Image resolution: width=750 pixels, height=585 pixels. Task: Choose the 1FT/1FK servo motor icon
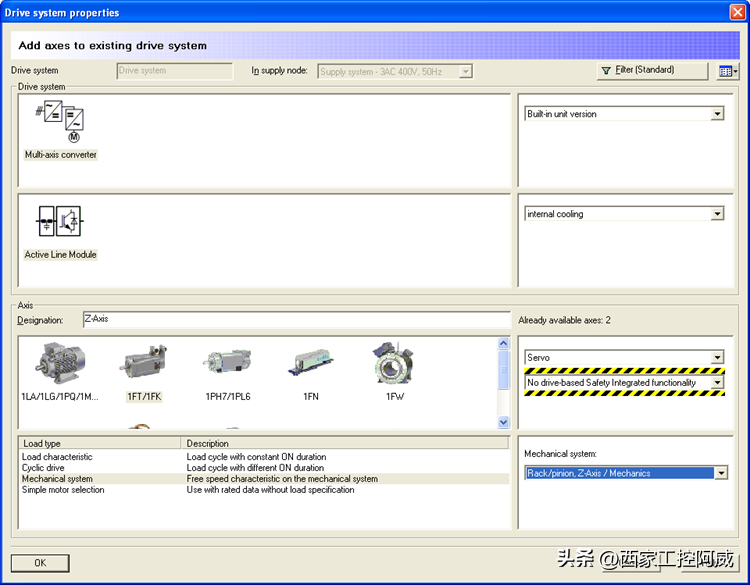click(144, 366)
